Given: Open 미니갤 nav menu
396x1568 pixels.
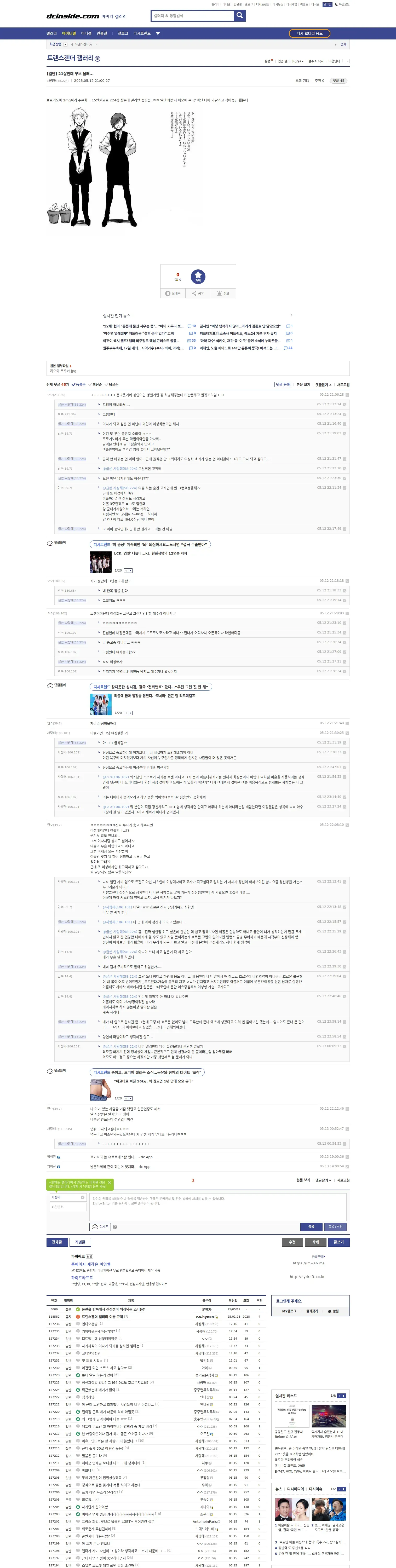Looking at the screenshot, I should click(x=87, y=33).
